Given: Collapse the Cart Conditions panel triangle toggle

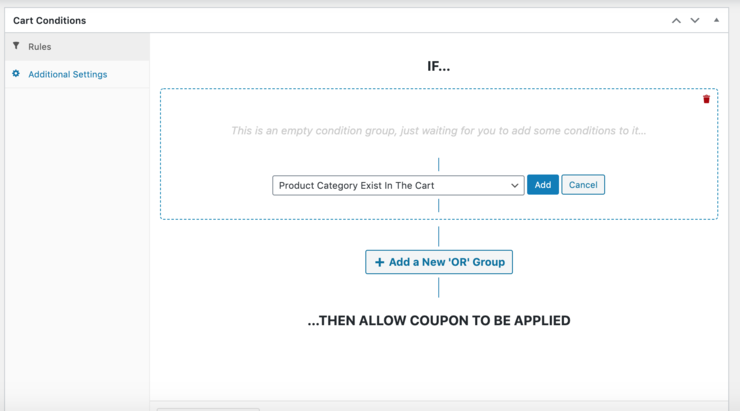Looking at the screenshot, I should [x=716, y=20].
